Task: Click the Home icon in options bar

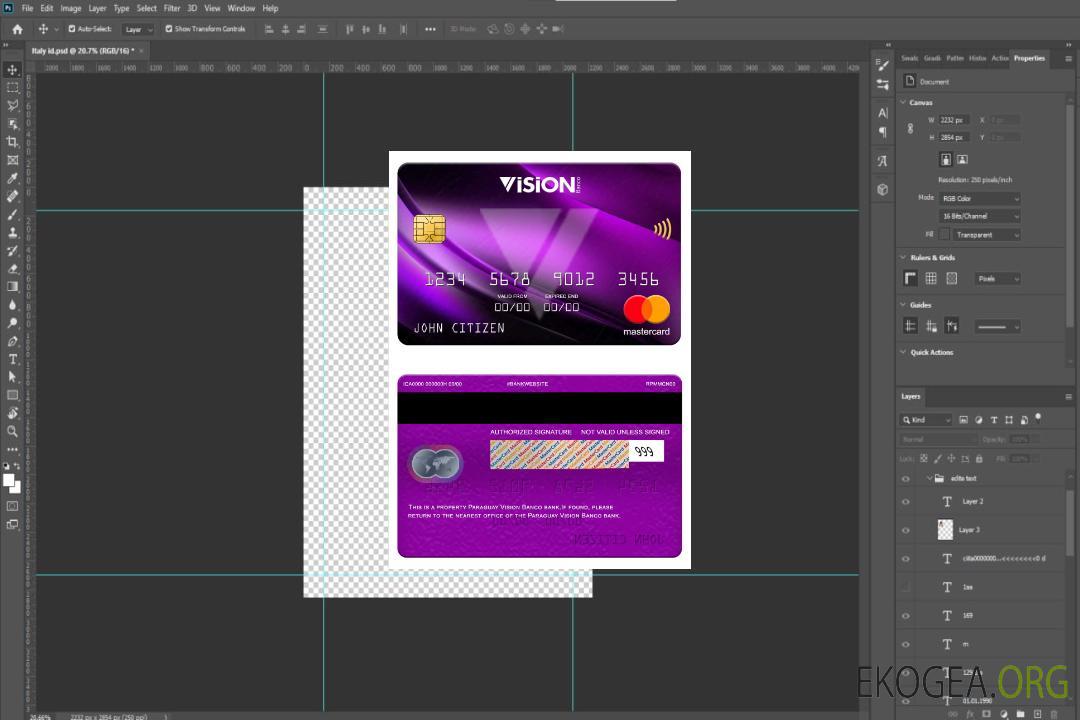Action: [17, 29]
